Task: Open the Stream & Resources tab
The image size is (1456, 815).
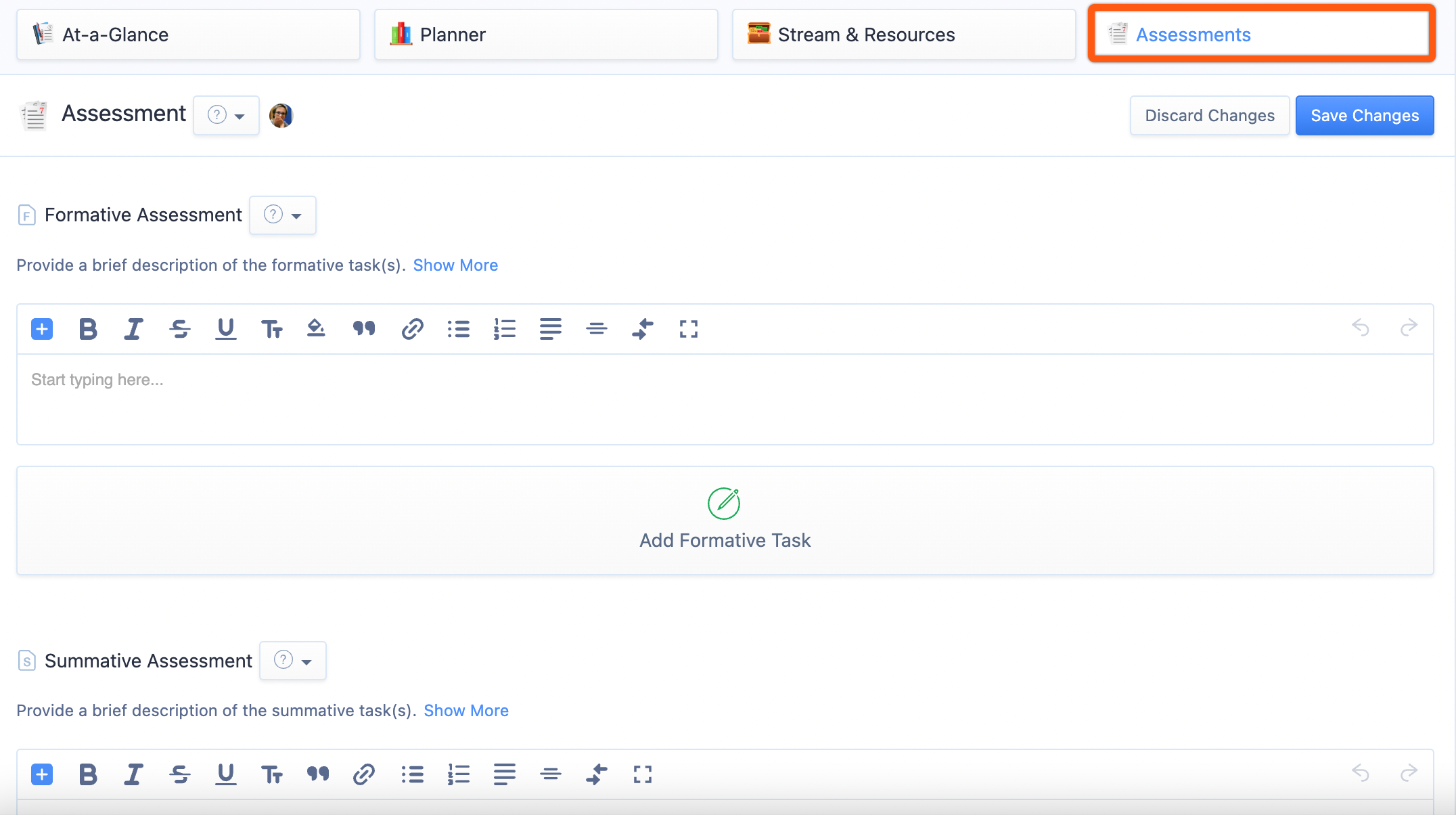Action: pos(903,35)
